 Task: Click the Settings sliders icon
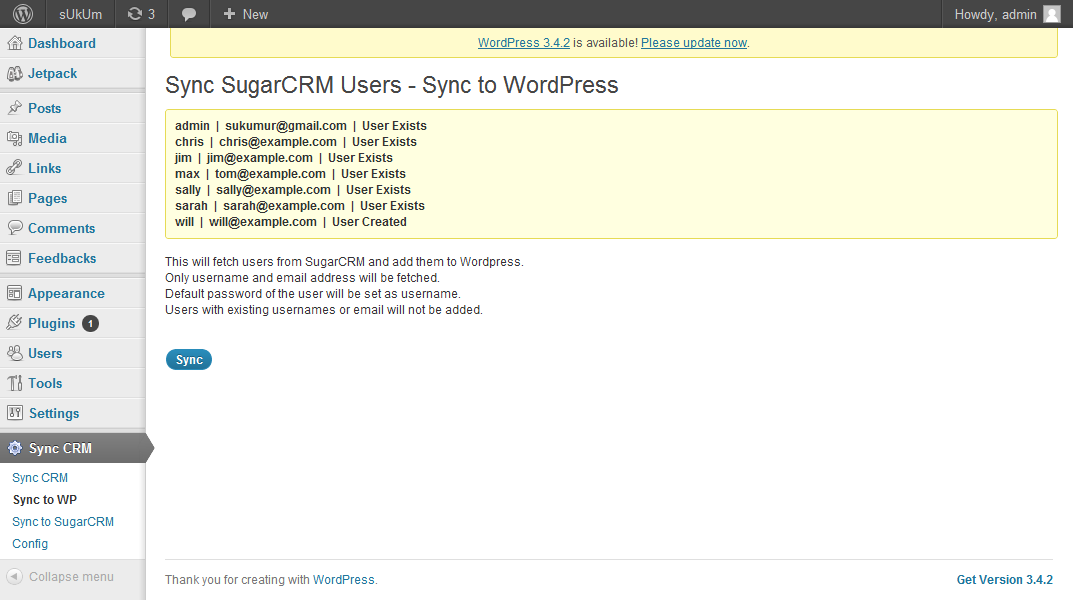pyautogui.click(x=14, y=413)
